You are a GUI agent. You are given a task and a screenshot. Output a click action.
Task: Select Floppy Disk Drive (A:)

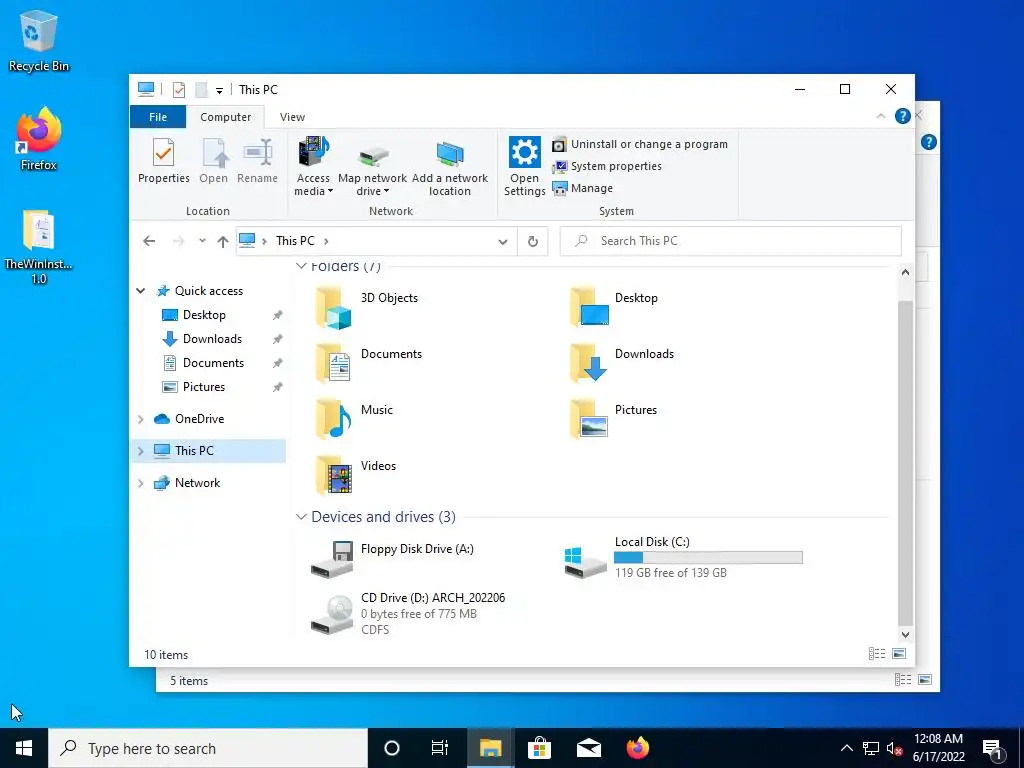[392, 558]
